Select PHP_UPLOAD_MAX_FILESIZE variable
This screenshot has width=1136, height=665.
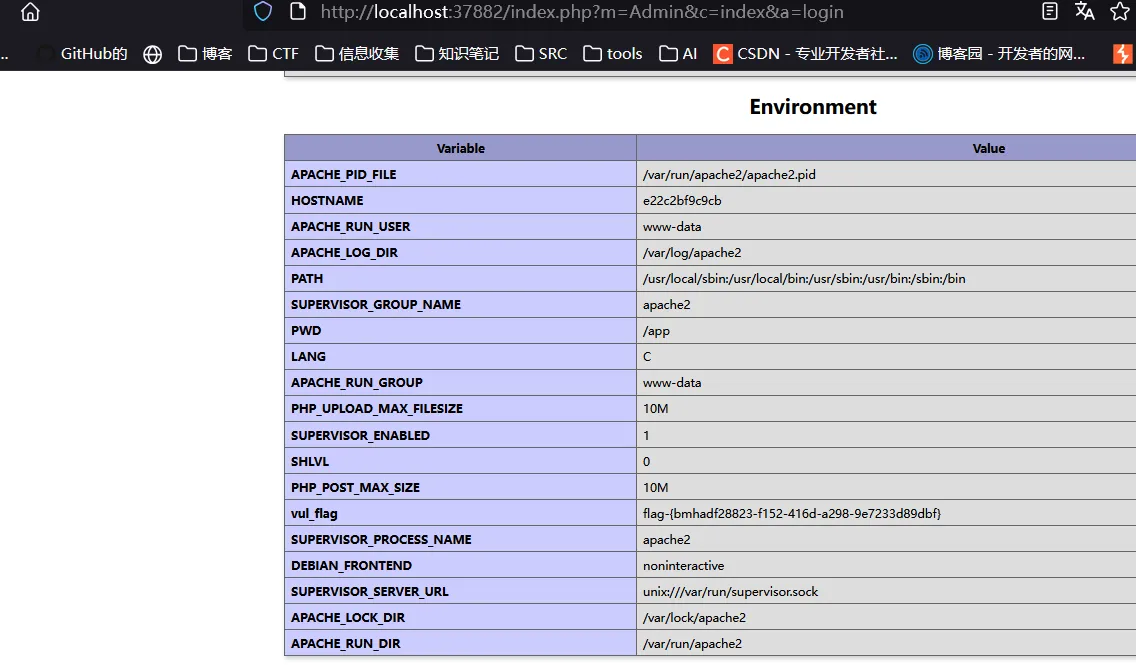click(377, 409)
